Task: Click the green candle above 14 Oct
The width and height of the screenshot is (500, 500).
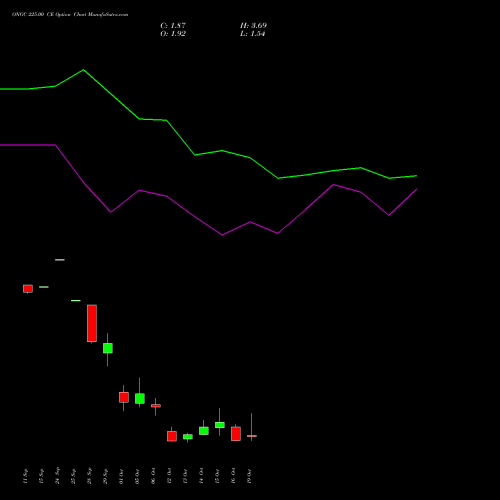Action: pos(204,431)
